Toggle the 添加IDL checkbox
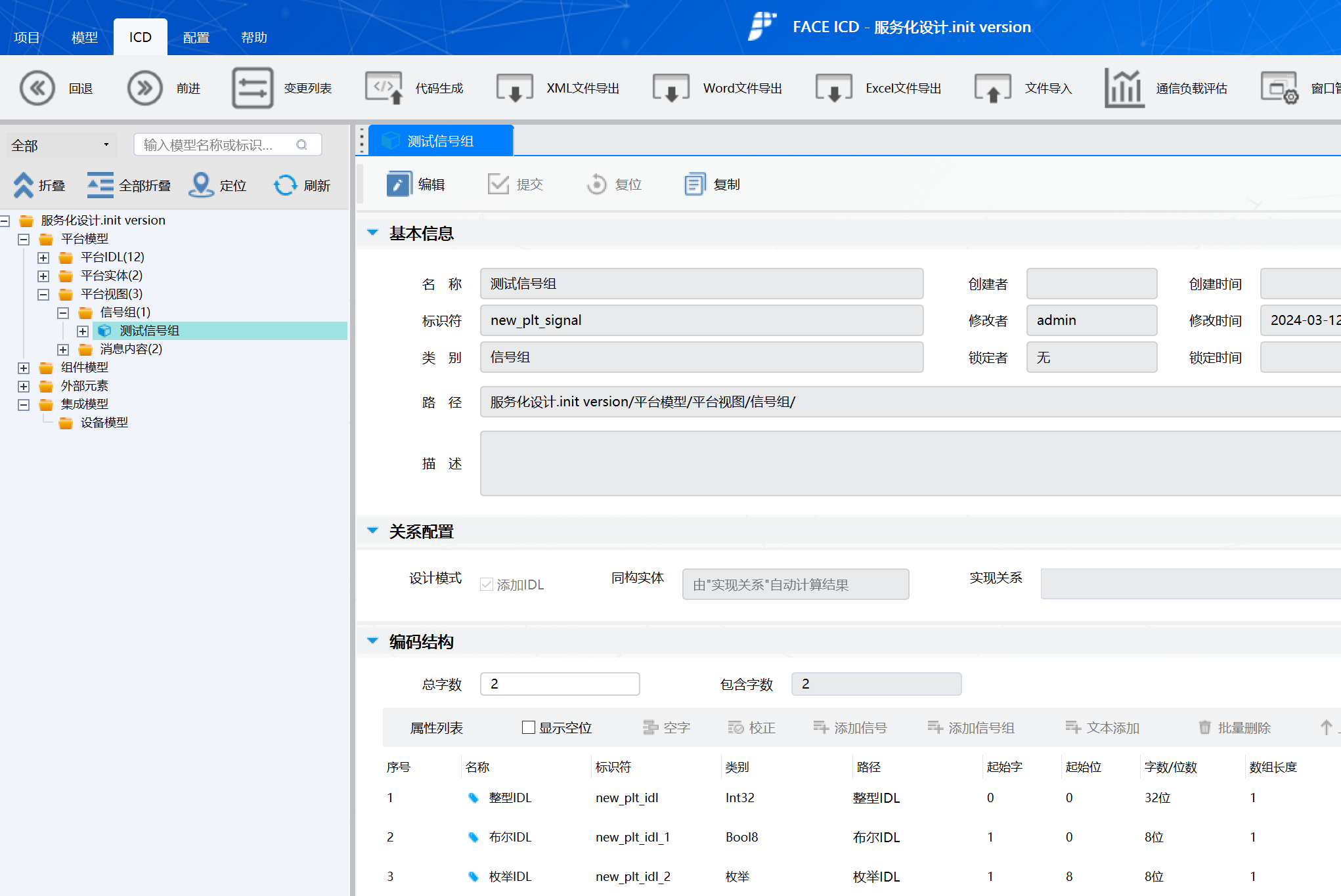This screenshot has width=1341, height=896. pos(487,584)
